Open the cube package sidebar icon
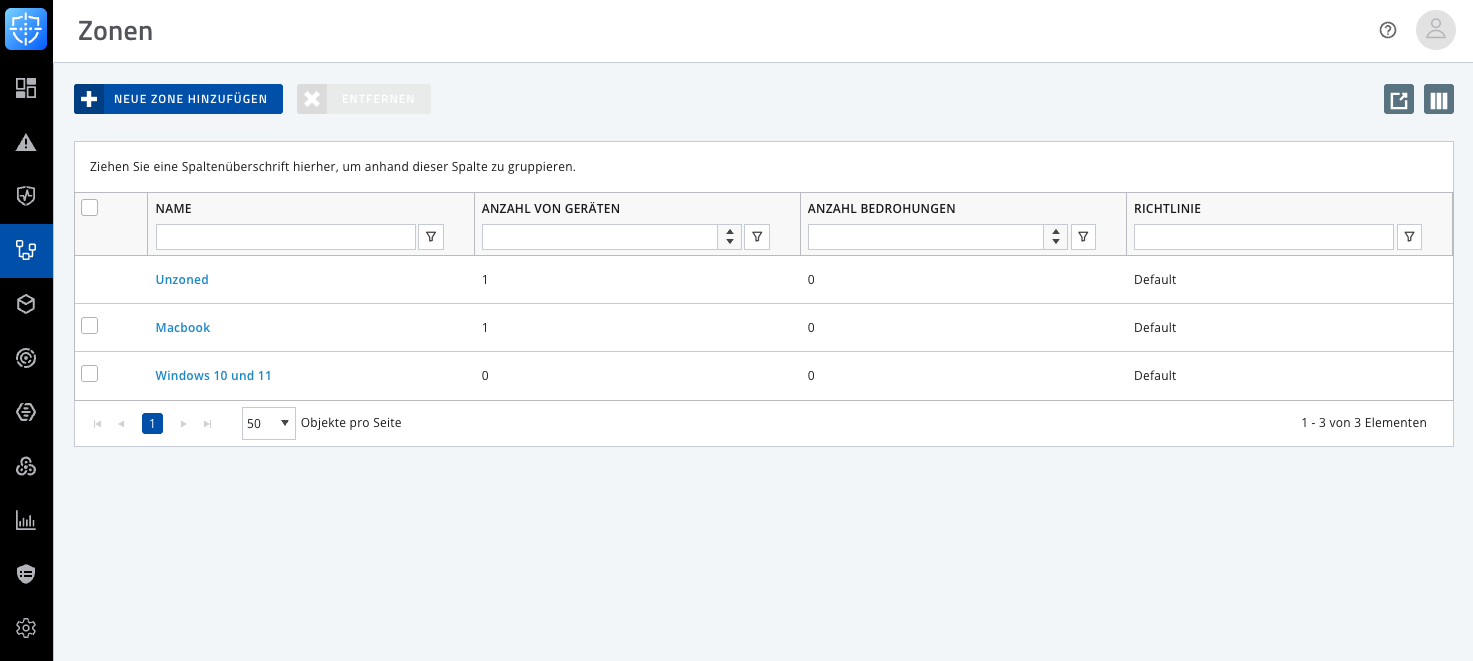This screenshot has height=661, width=1473. coord(26,304)
